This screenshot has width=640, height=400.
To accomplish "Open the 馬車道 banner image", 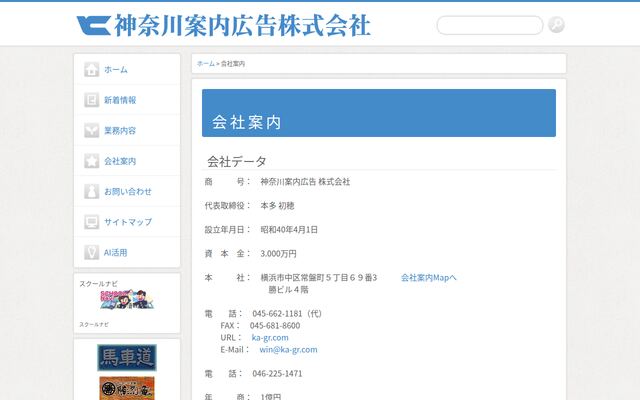I will pyautogui.click(x=127, y=358).
